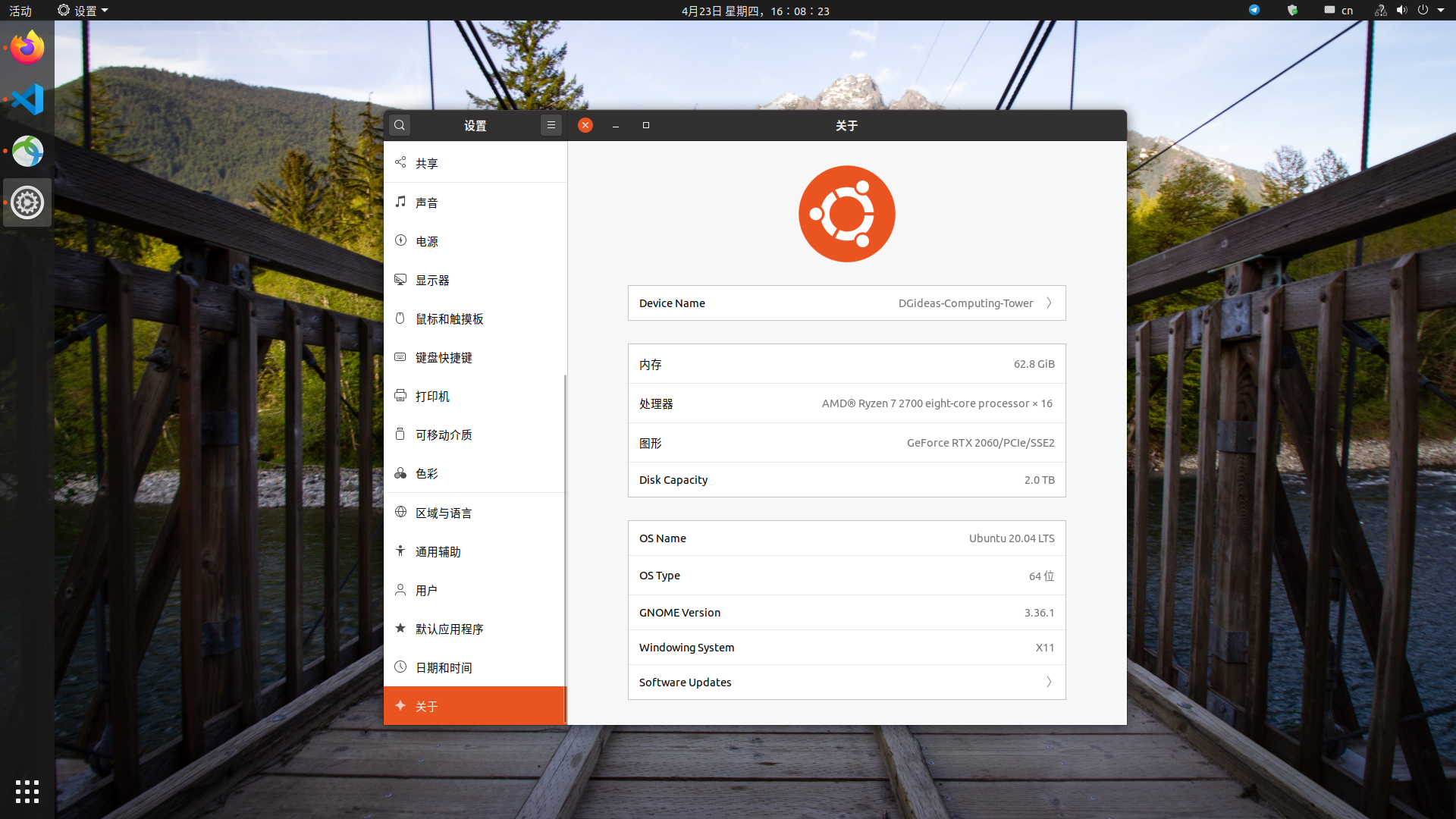Expand the system menu arrow at top right
The height and width of the screenshot is (819, 1456).
[1441, 10]
